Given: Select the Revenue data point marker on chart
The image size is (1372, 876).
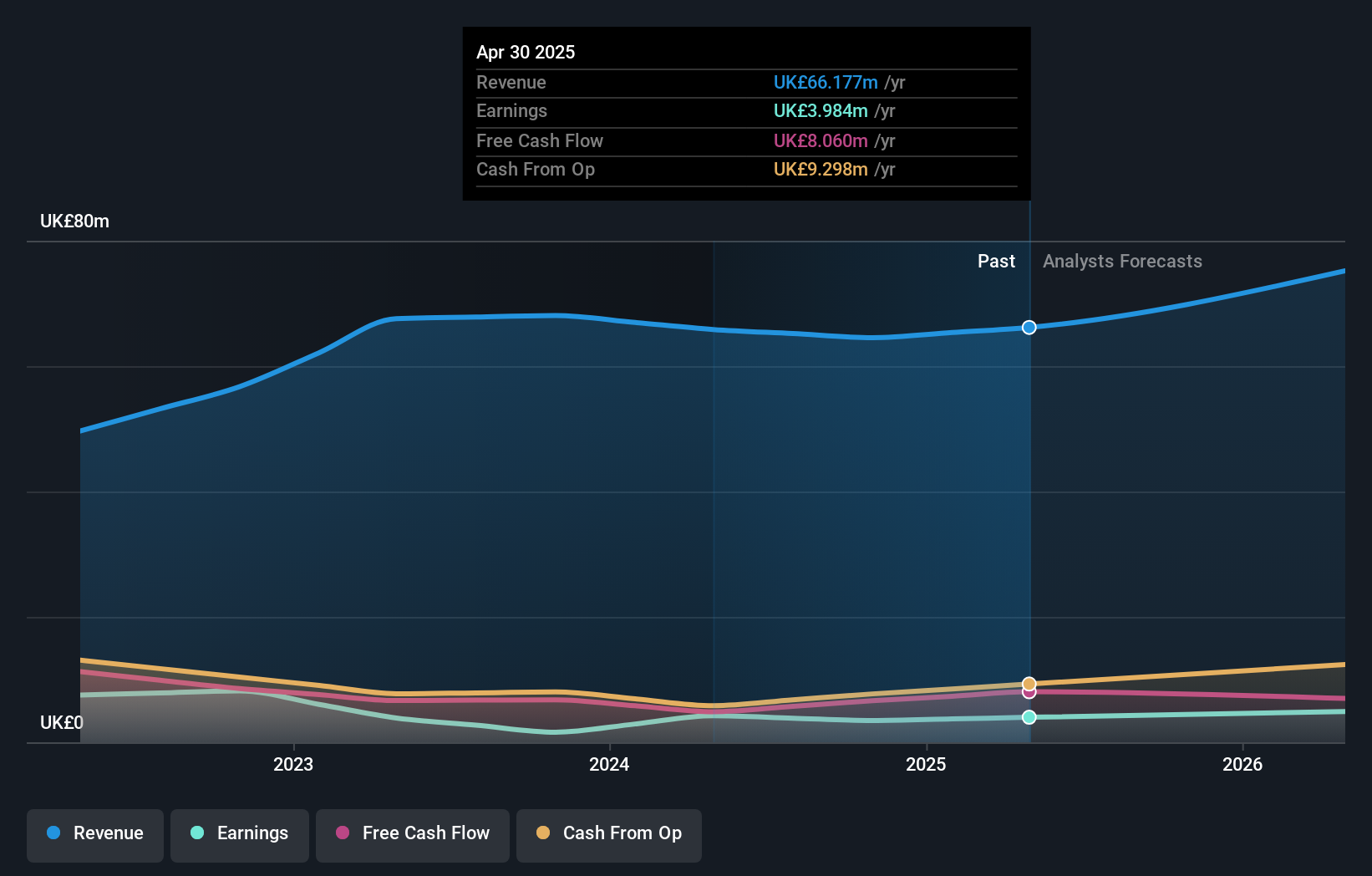Looking at the screenshot, I should point(1029,328).
